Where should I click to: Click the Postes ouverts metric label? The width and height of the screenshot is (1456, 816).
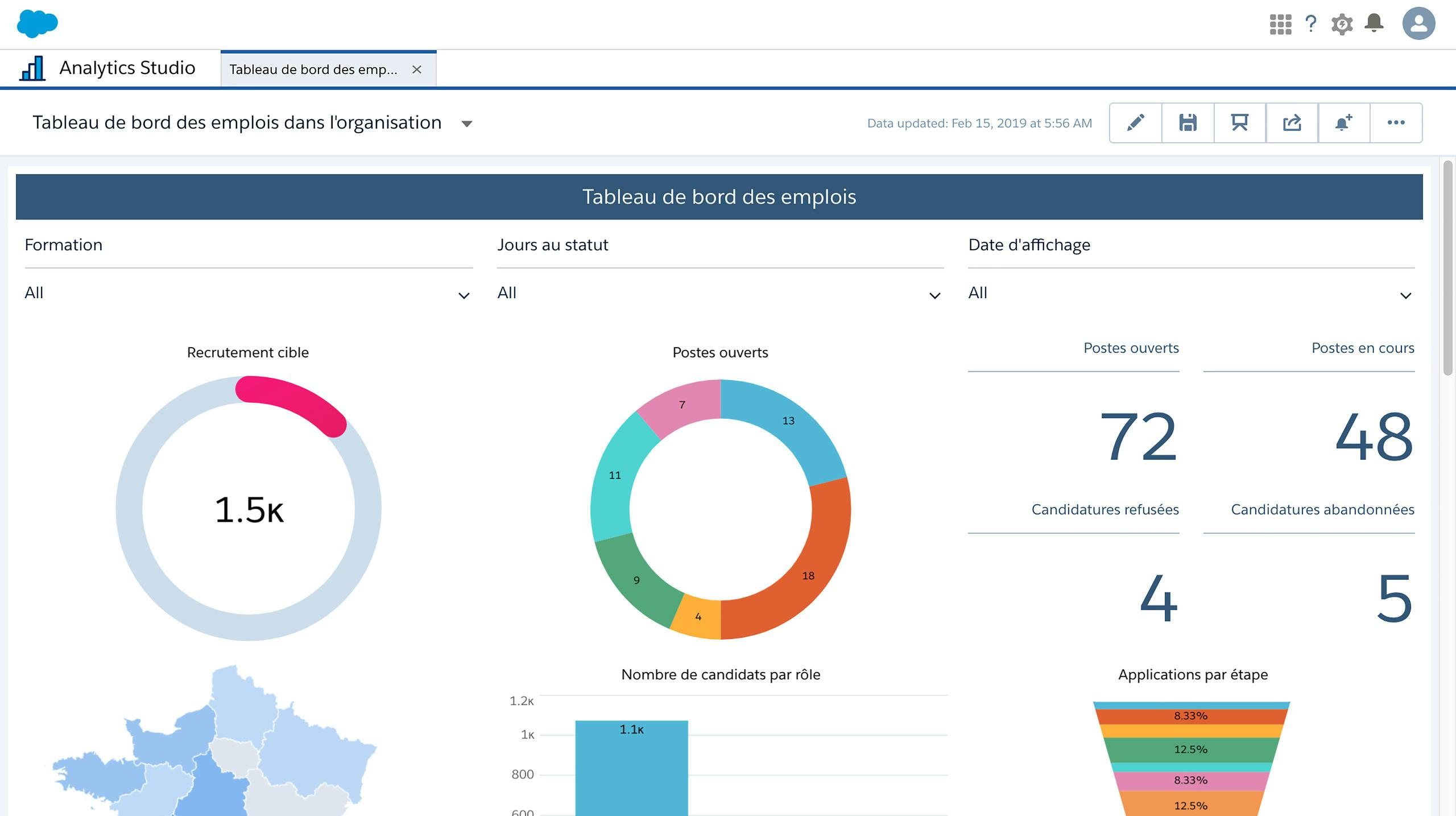pos(1131,348)
